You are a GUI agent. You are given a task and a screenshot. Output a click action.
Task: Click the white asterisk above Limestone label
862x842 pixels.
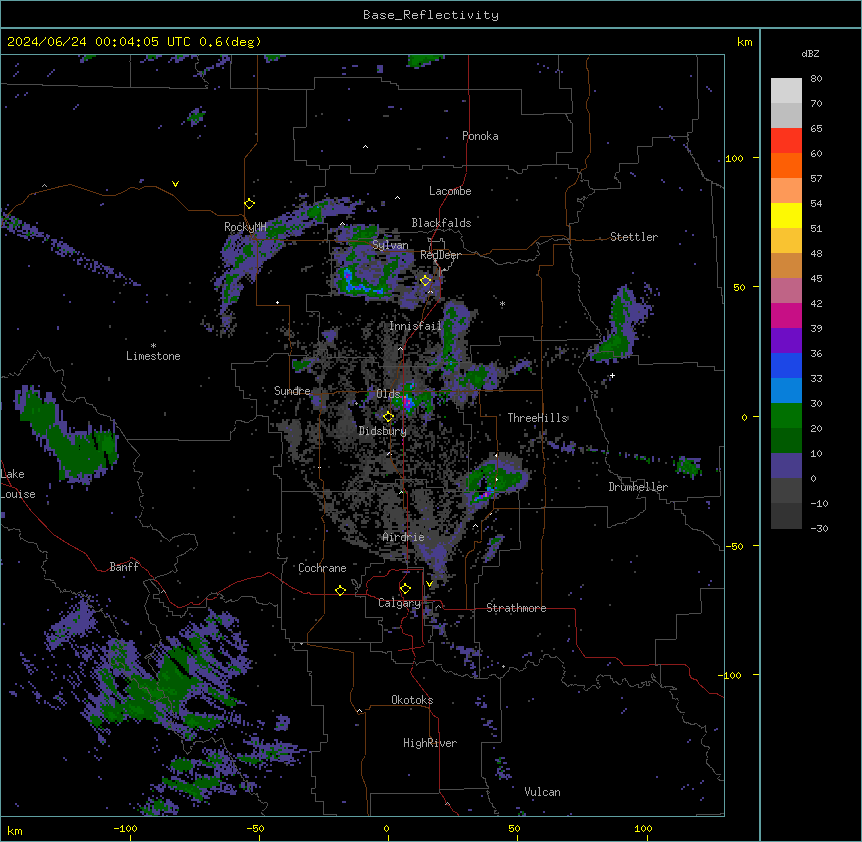coord(153,346)
